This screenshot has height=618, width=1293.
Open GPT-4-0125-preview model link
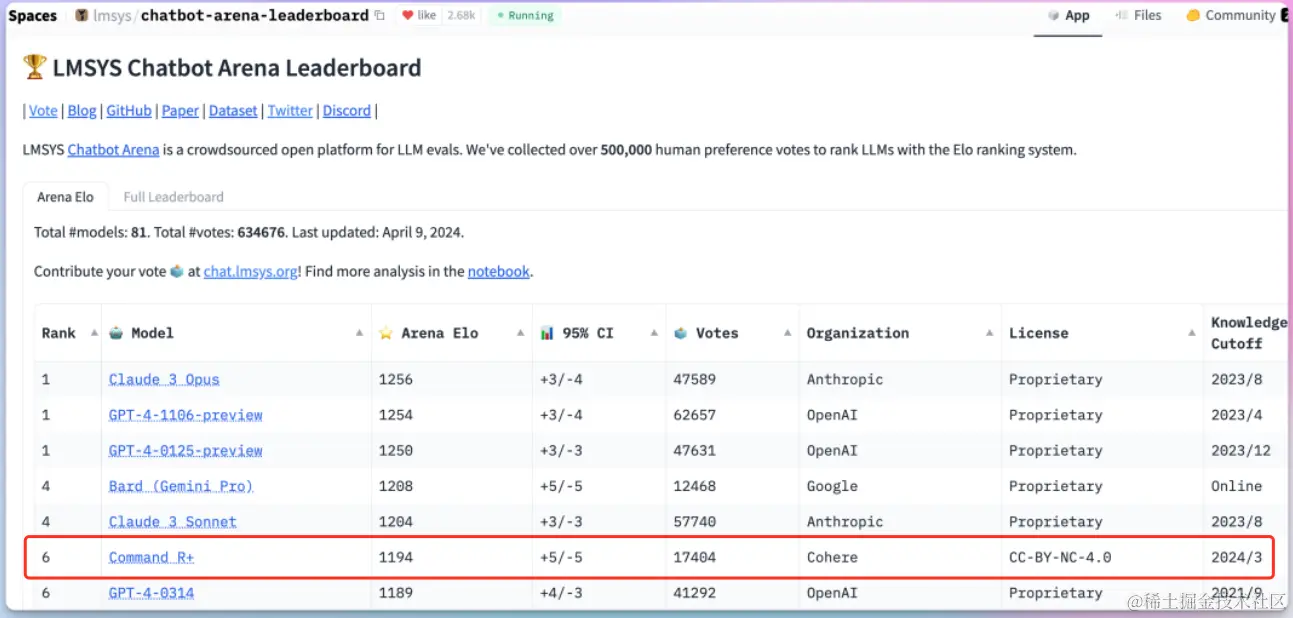tap(186, 451)
